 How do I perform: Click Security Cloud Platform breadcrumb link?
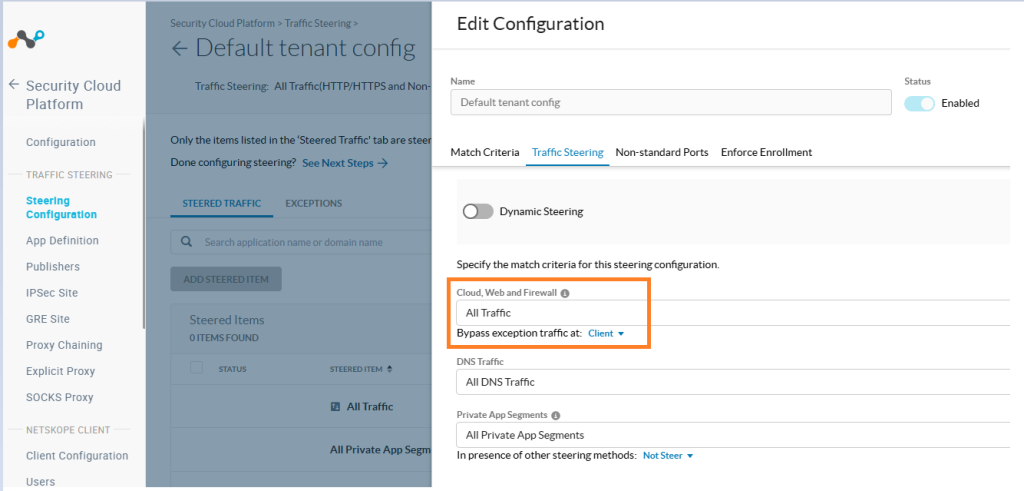(x=222, y=24)
